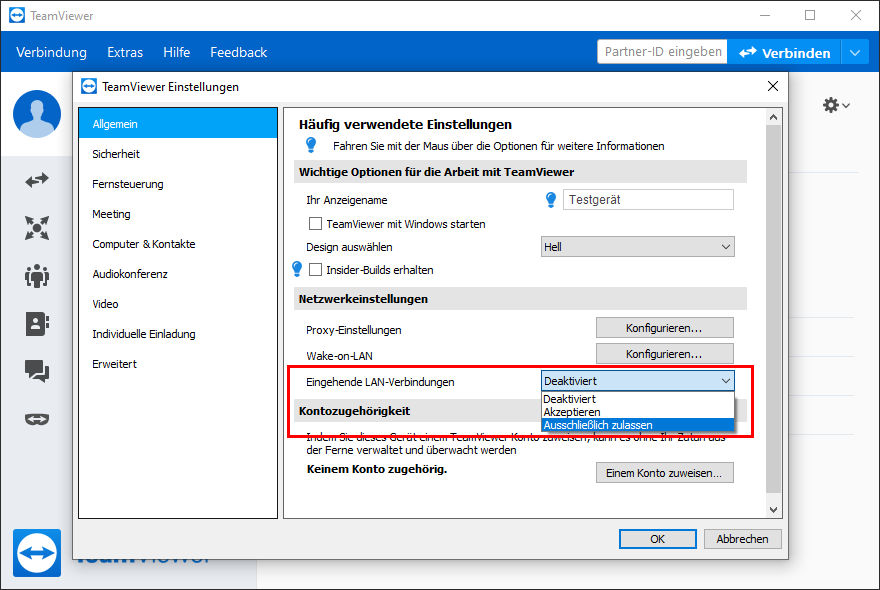Switch to the Meeting settings category
Image resolution: width=880 pixels, height=590 pixels.
click(178, 214)
